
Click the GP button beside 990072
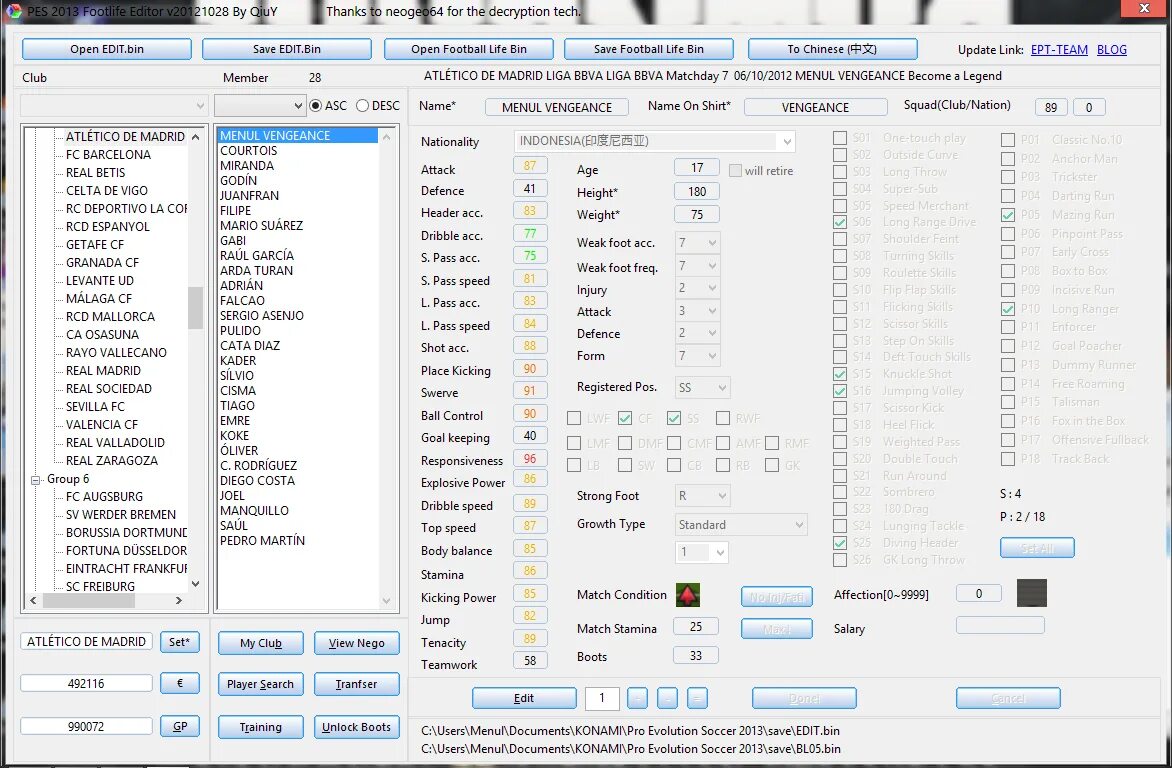(180, 726)
